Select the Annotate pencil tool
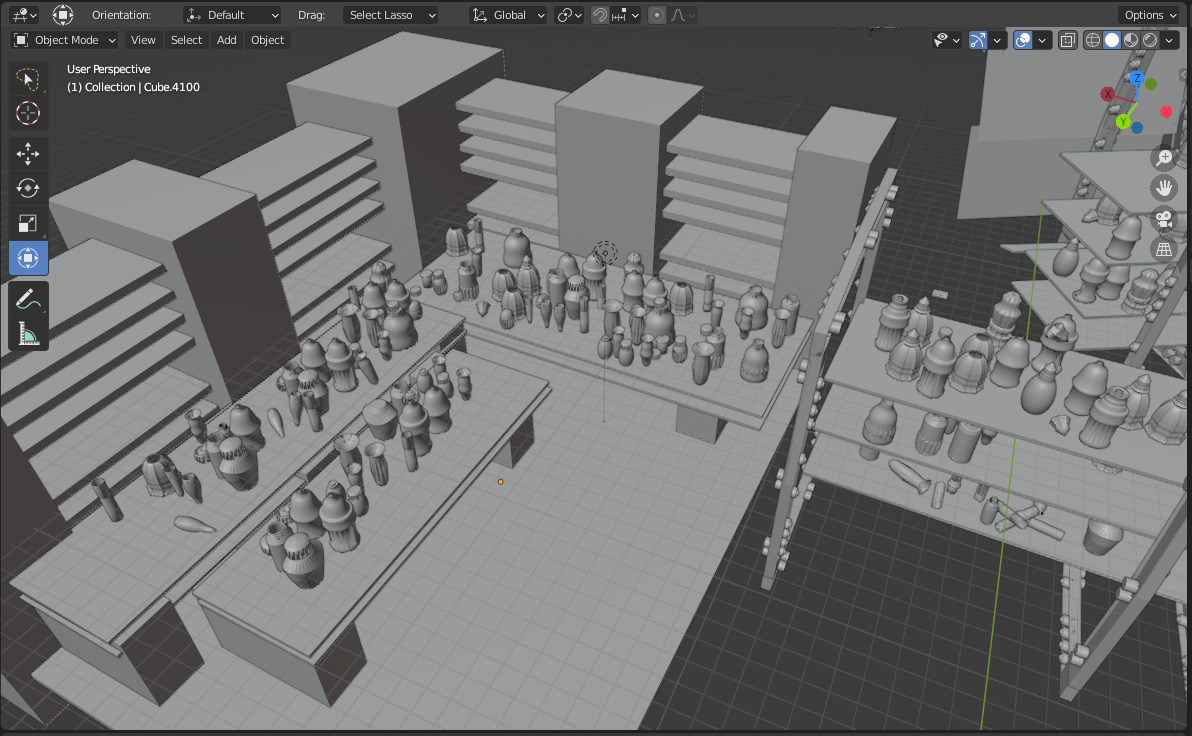This screenshot has width=1192, height=736. pos(28,299)
